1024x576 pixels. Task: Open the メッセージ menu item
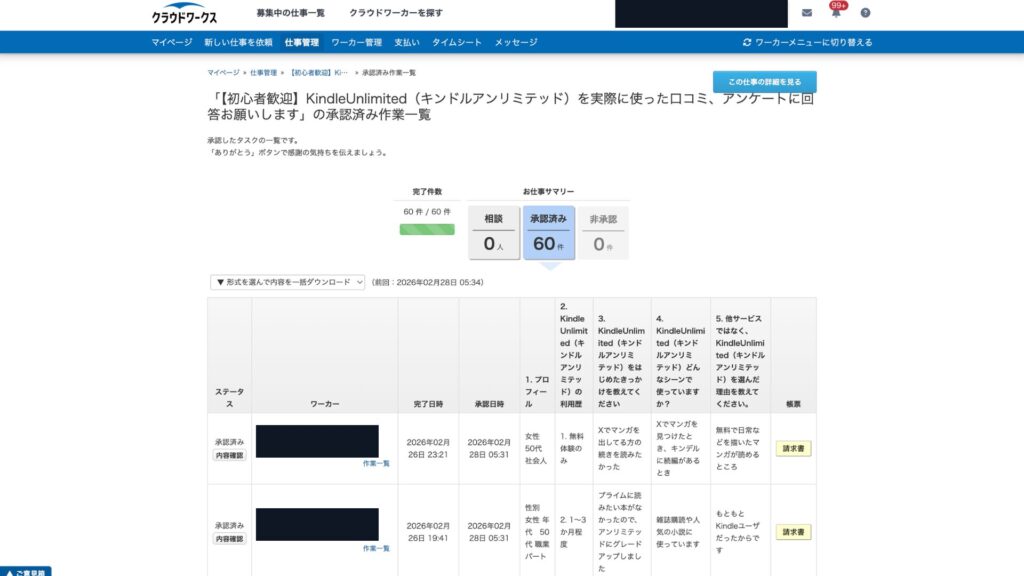515,42
